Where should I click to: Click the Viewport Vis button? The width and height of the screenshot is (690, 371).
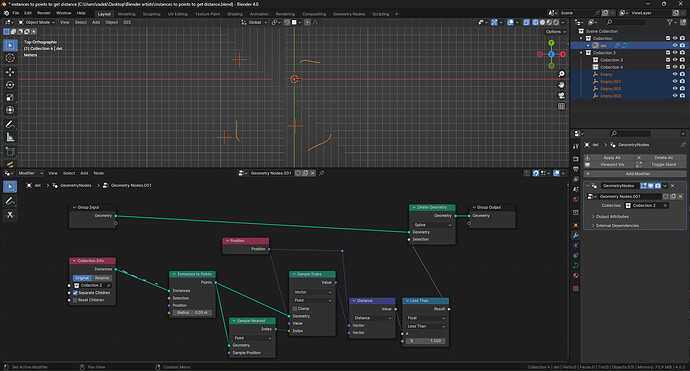(x=609, y=165)
